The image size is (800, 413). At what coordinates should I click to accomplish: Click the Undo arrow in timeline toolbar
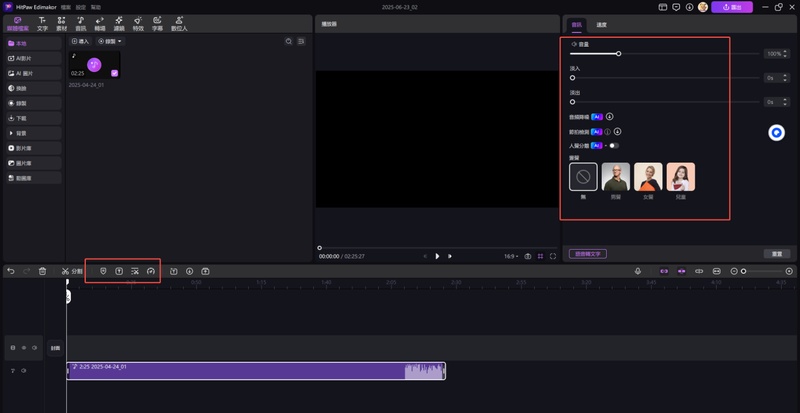click(10, 271)
